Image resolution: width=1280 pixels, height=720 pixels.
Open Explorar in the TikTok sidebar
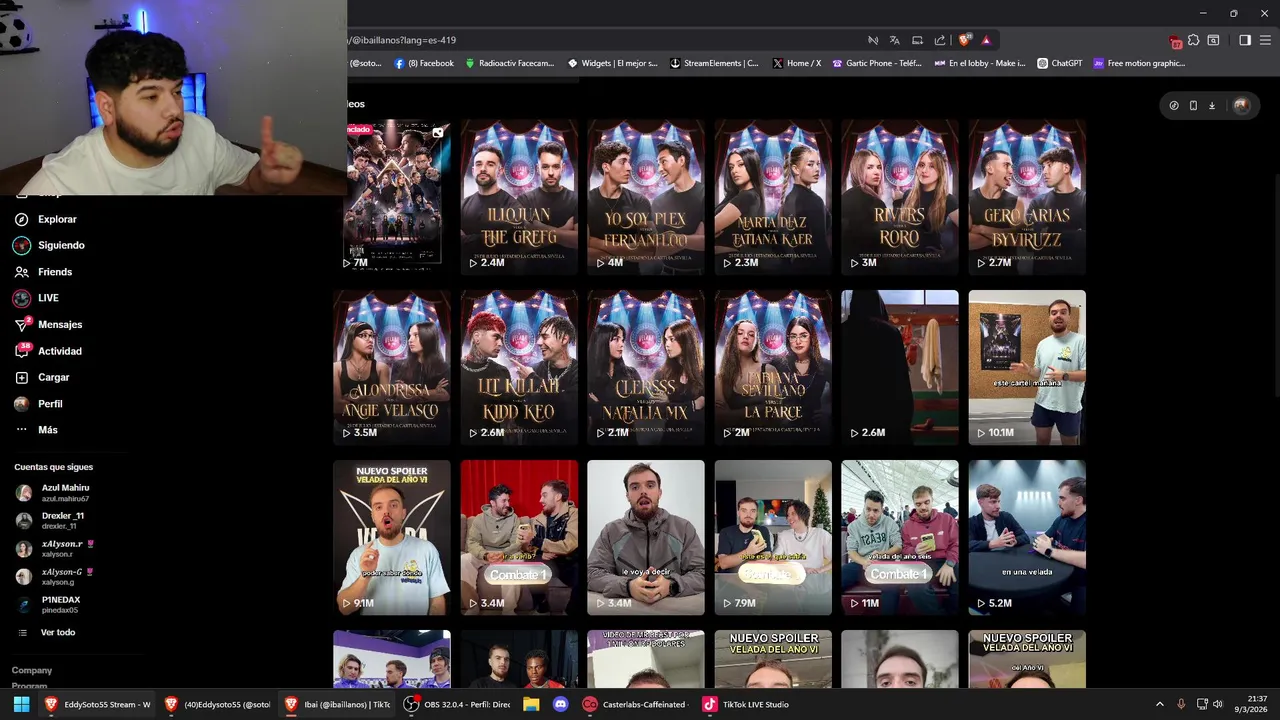tap(45, 219)
